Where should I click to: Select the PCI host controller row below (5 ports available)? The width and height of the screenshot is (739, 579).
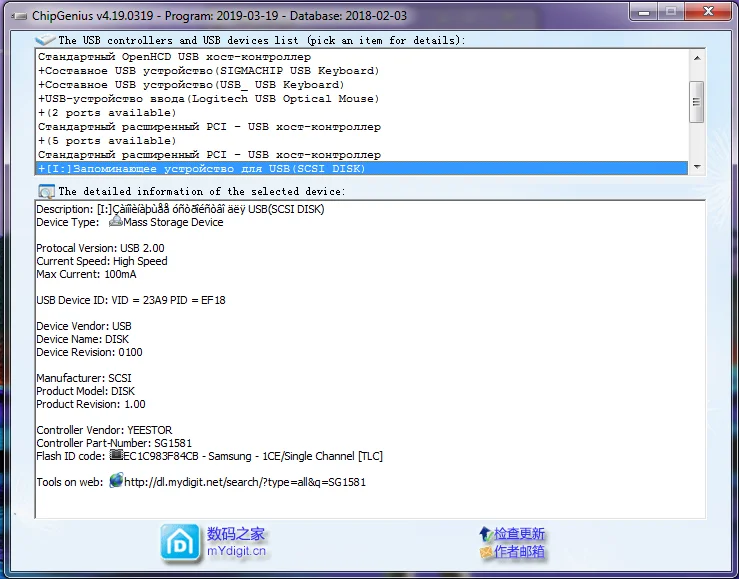[x=361, y=155]
